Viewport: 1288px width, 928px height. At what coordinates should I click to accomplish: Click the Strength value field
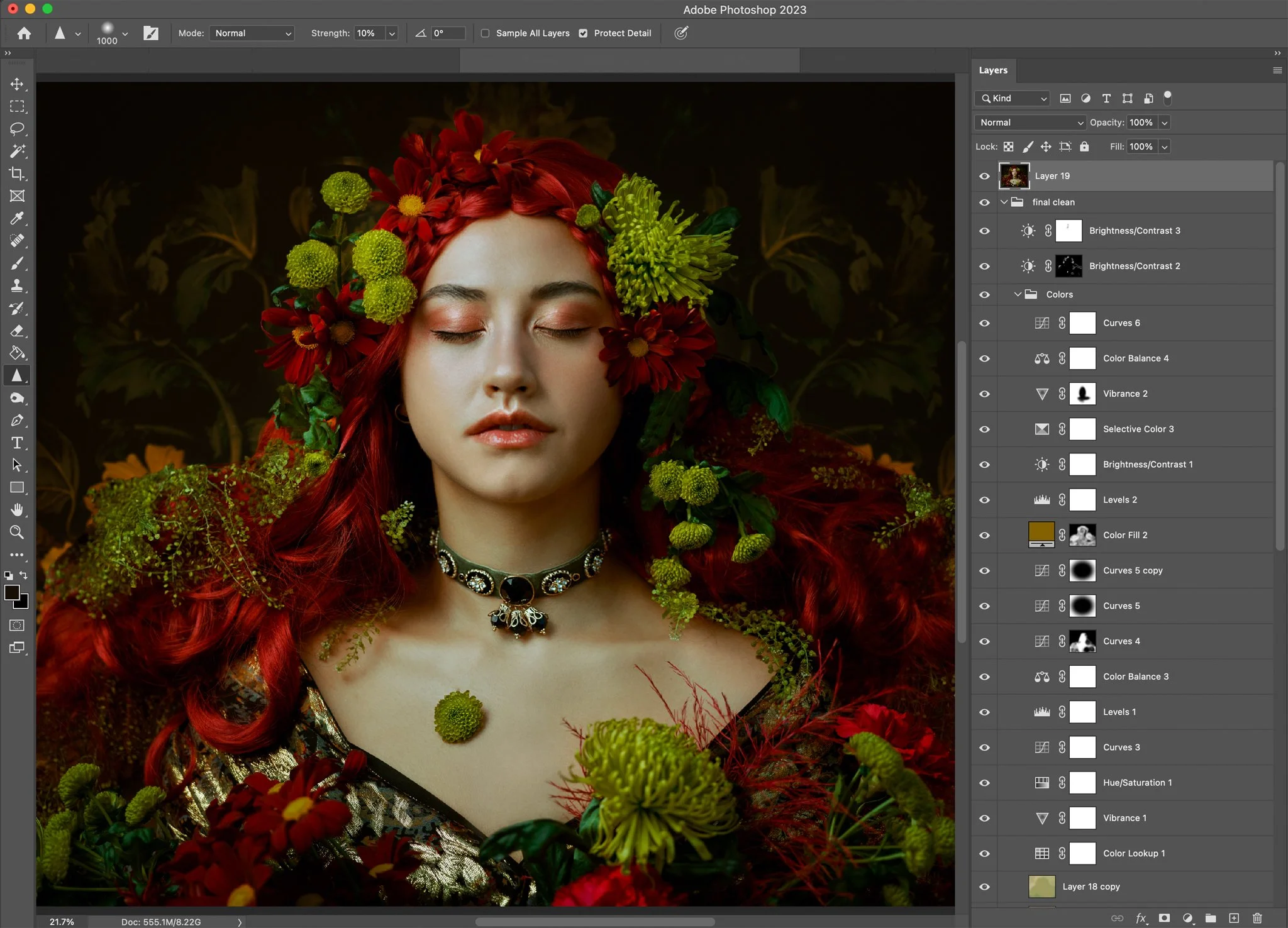[369, 33]
